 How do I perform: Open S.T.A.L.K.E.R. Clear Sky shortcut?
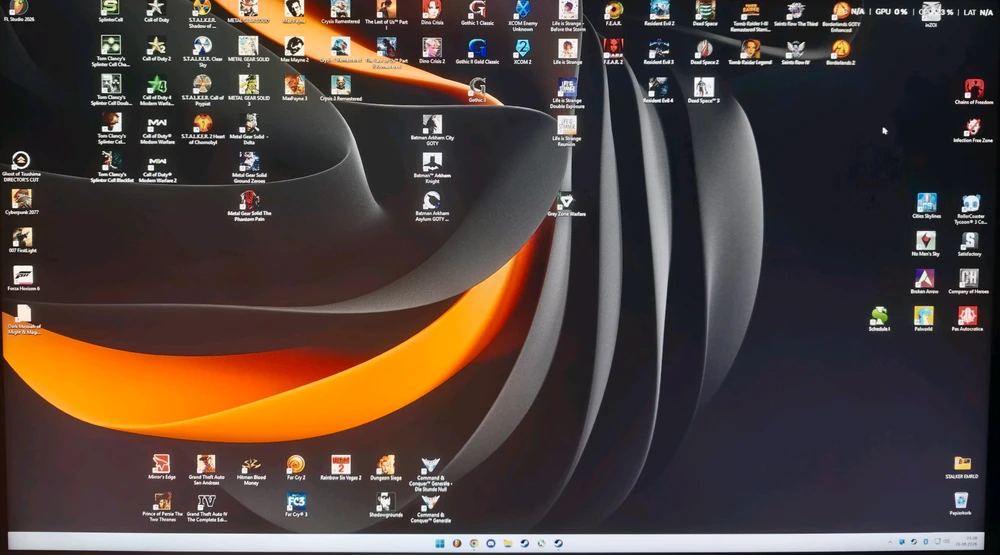(203, 50)
